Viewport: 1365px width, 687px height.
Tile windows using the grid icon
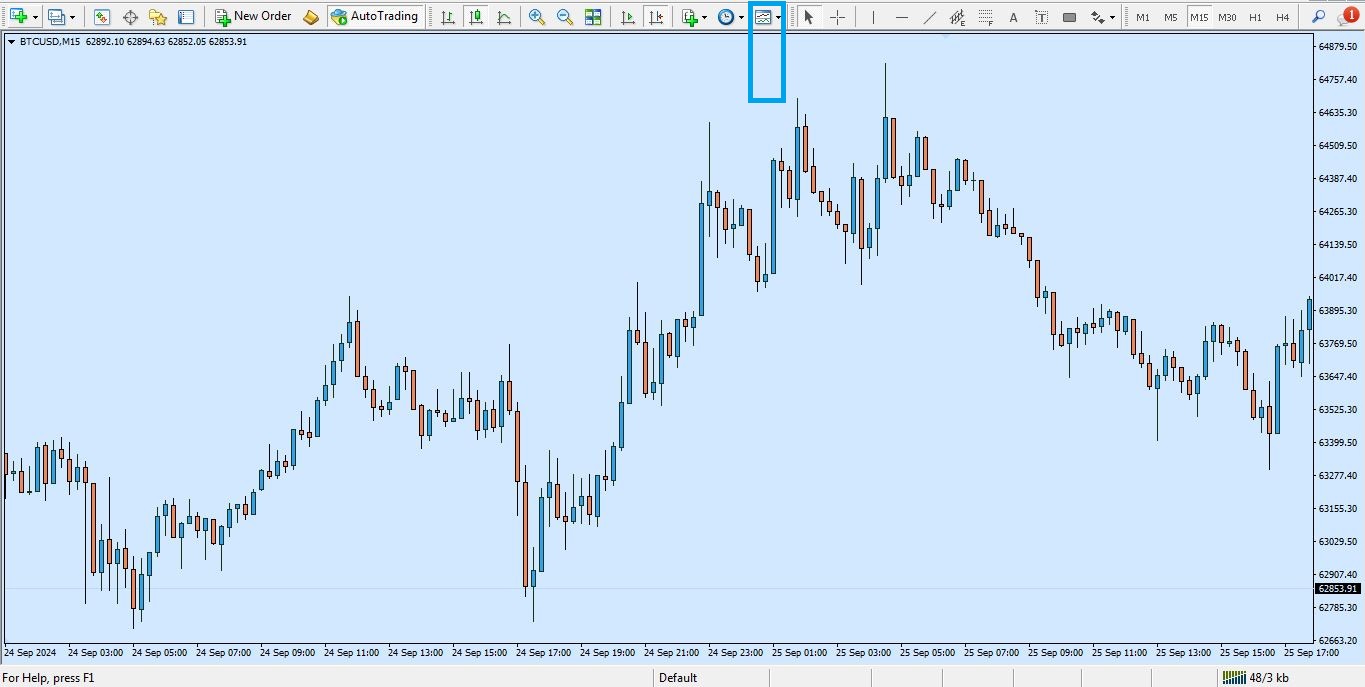coord(593,17)
